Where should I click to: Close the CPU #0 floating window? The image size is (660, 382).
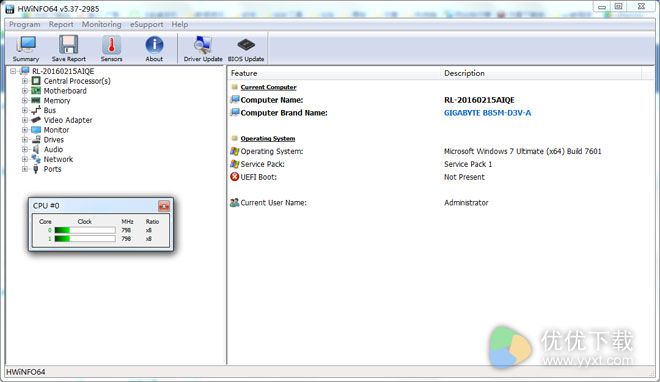tap(164, 206)
